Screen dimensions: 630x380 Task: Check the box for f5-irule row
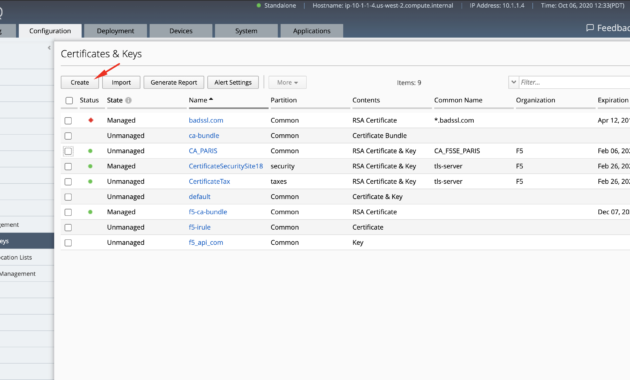click(68, 227)
